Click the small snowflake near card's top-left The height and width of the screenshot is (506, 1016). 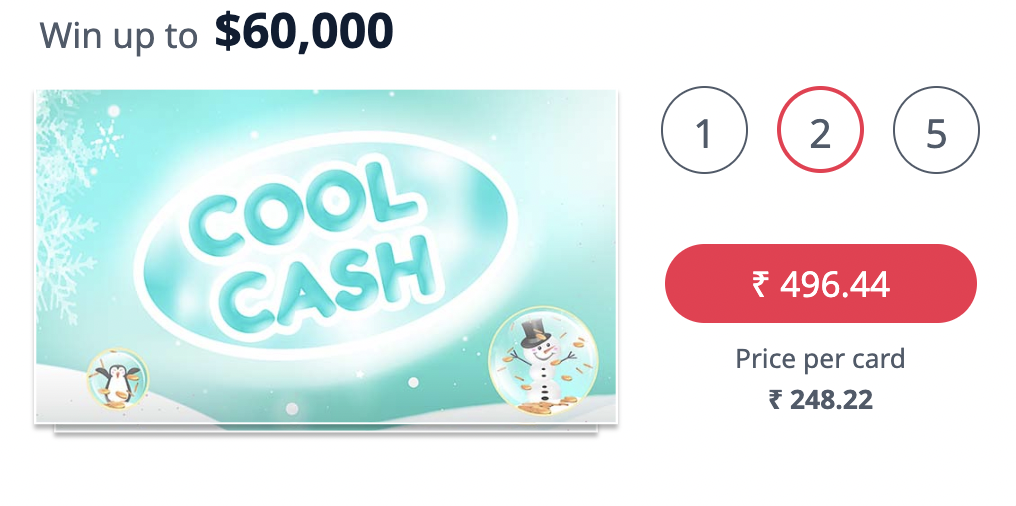tap(107, 140)
